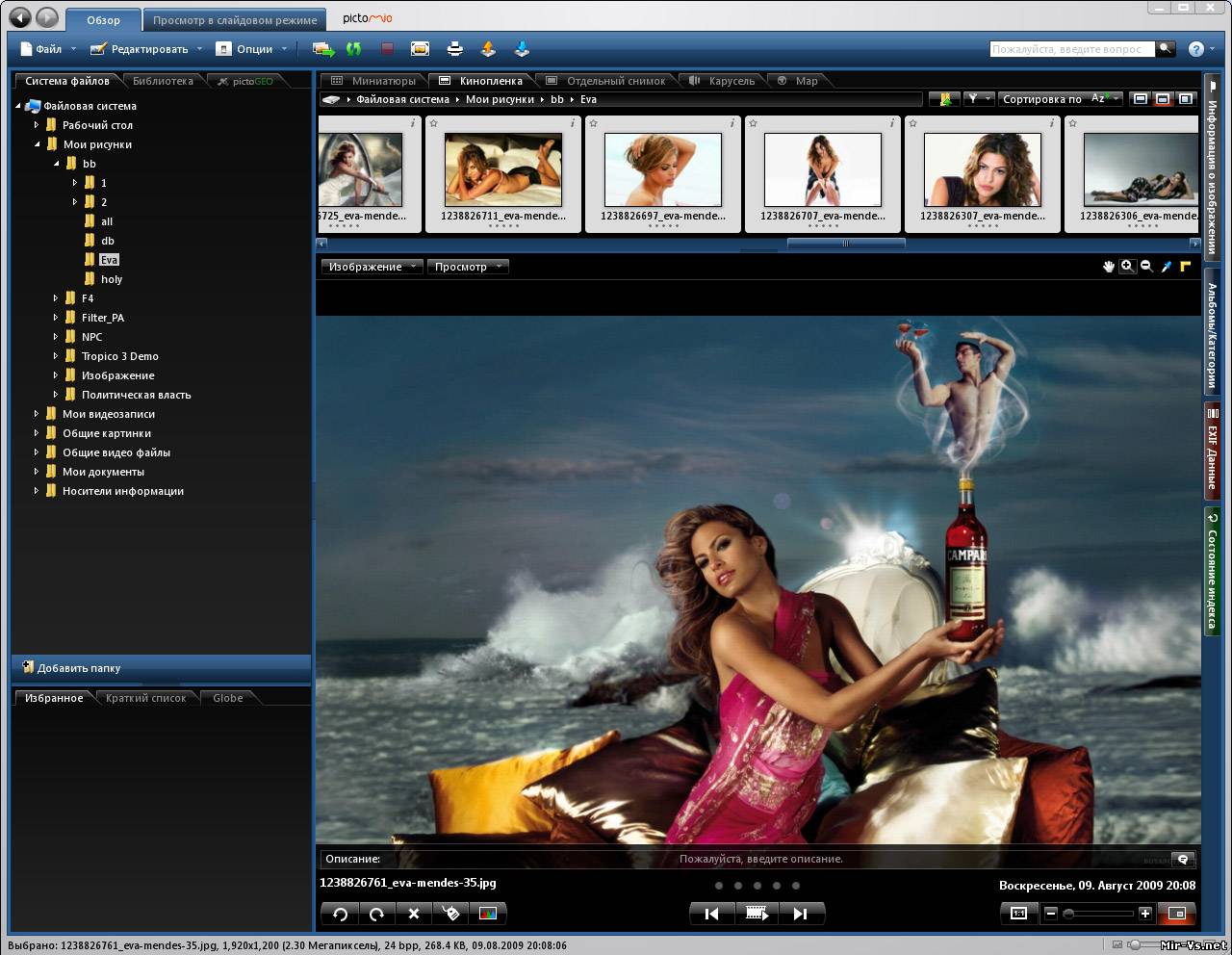The height and width of the screenshot is (955, 1232).
Task: Toggle the fit-to-window button at bottom right
Action: 1176,914
